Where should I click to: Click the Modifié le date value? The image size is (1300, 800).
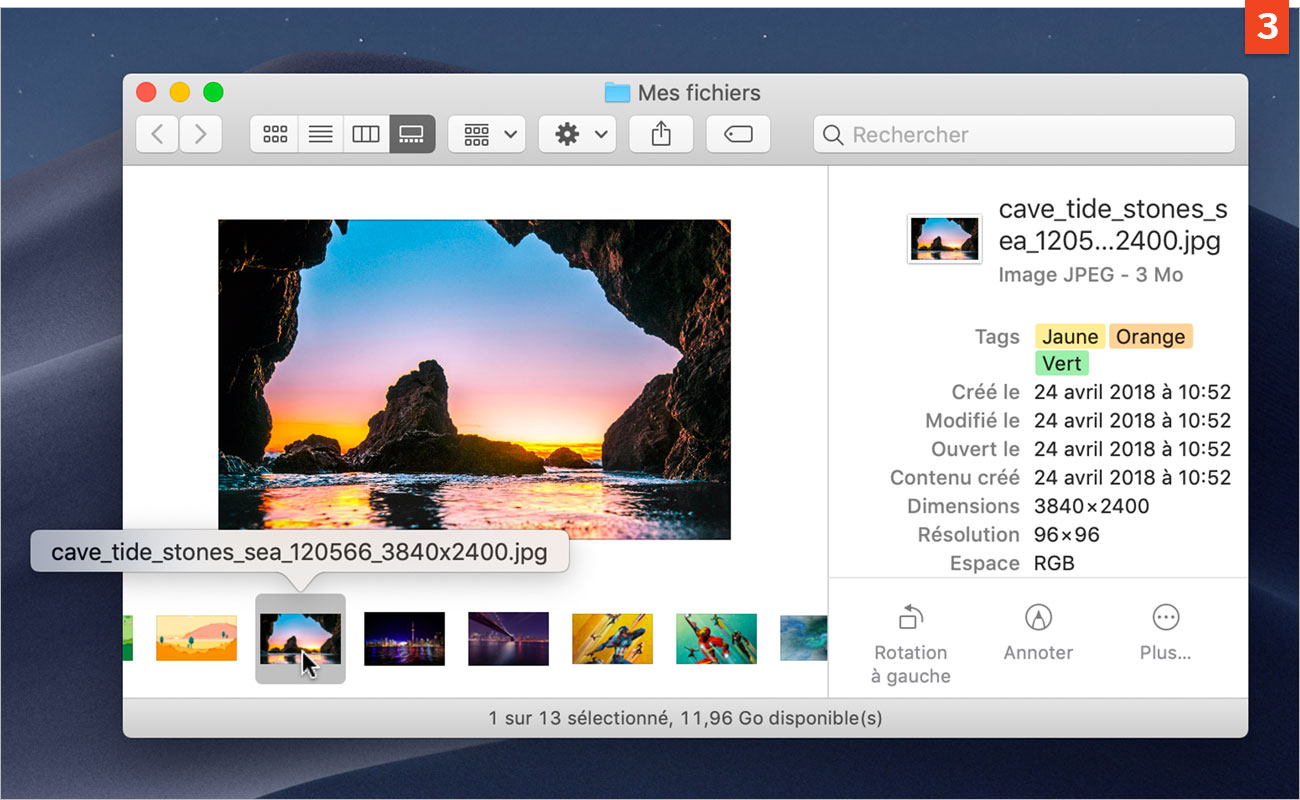1132,420
